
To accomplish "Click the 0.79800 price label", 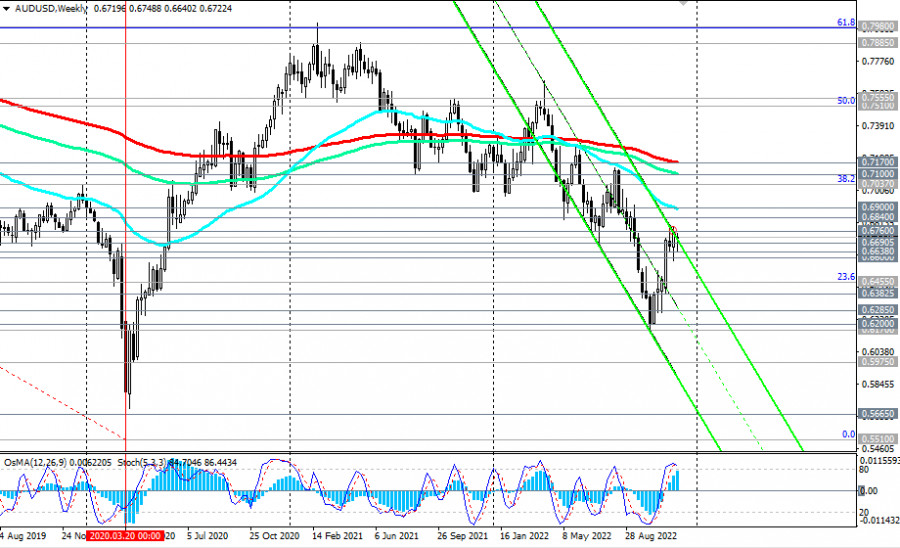I will (879, 26).
